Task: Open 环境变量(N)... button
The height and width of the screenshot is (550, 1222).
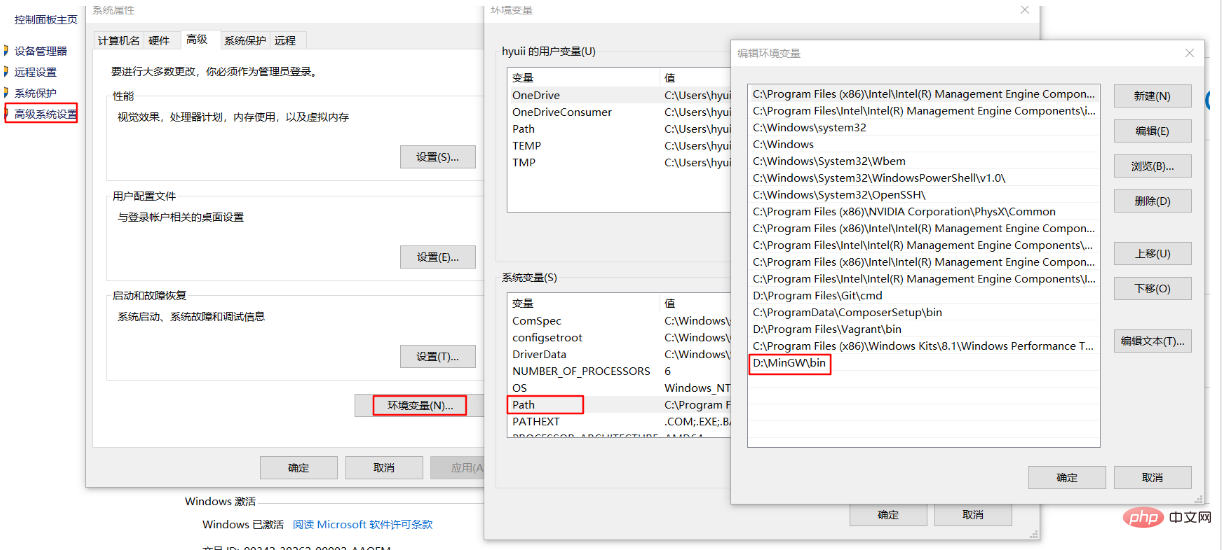Action: pos(420,405)
